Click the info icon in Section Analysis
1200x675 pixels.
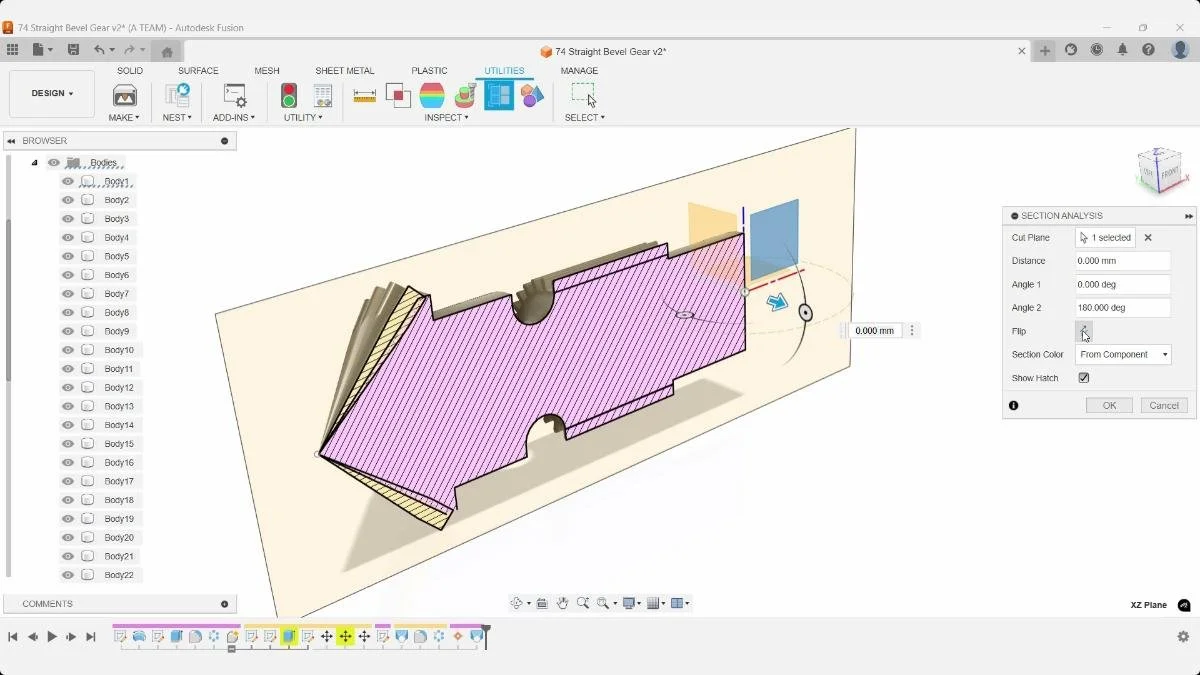pyautogui.click(x=1014, y=406)
